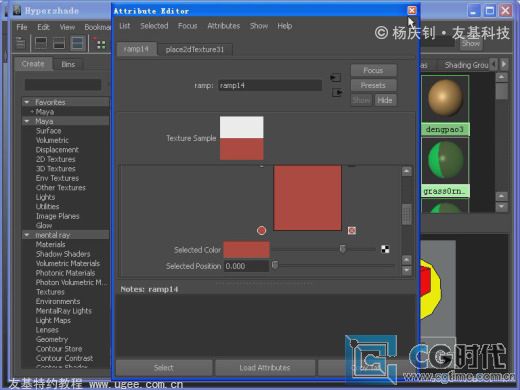520x390 pixels.
Task: Select Volumetric in Create list
Action: click(52, 140)
